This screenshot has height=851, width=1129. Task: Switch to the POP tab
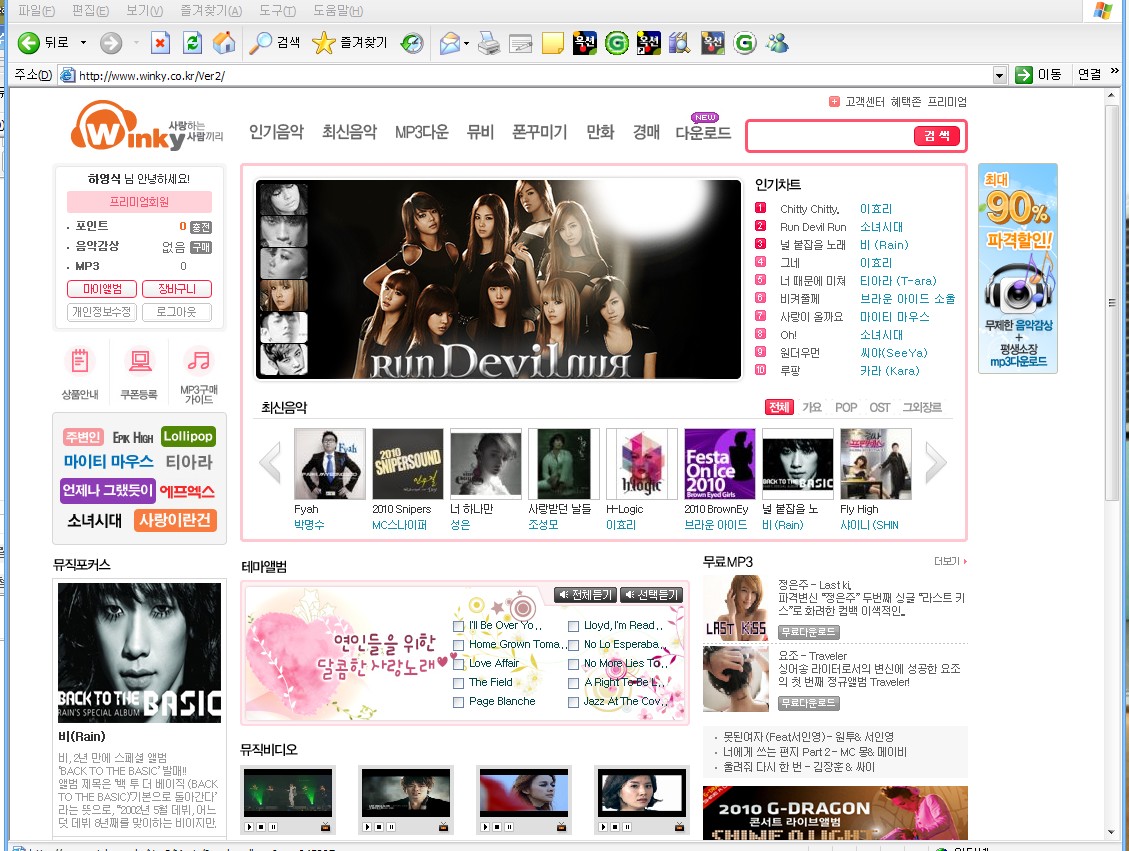click(846, 408)
